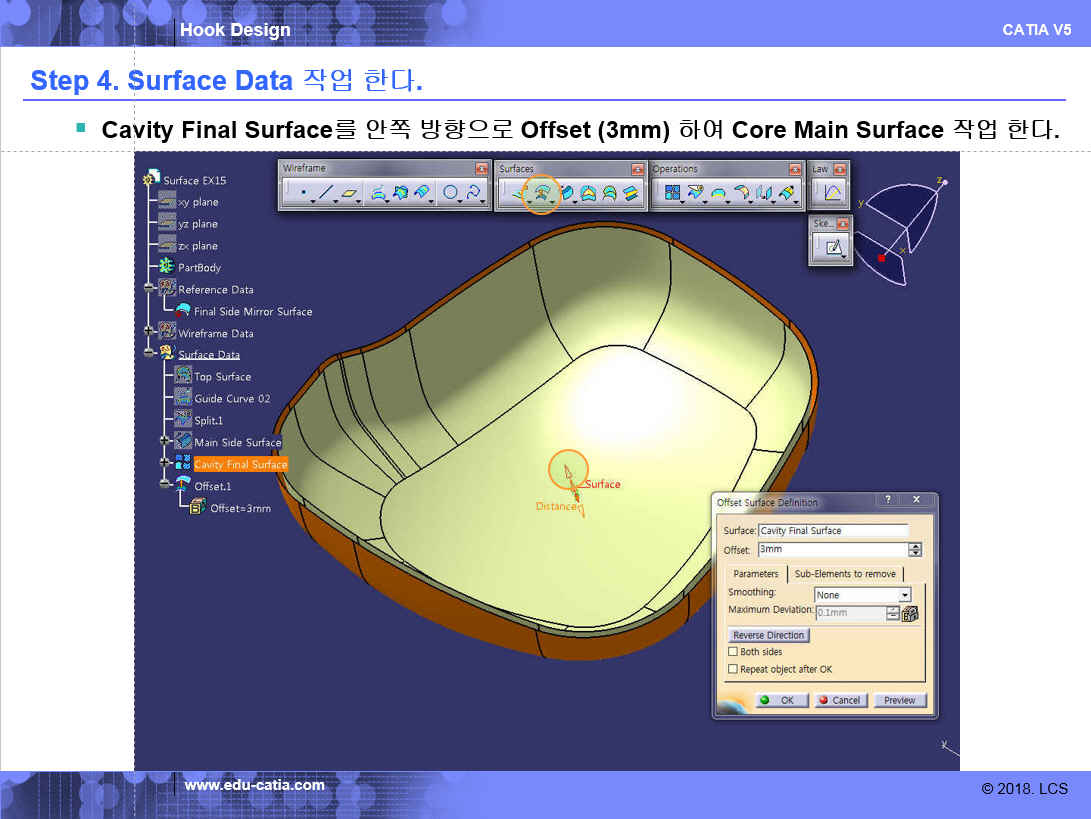Click the Circle tool in Wireframe toolbar
This screenshot has width=1091, height=819.
(451, 193)
